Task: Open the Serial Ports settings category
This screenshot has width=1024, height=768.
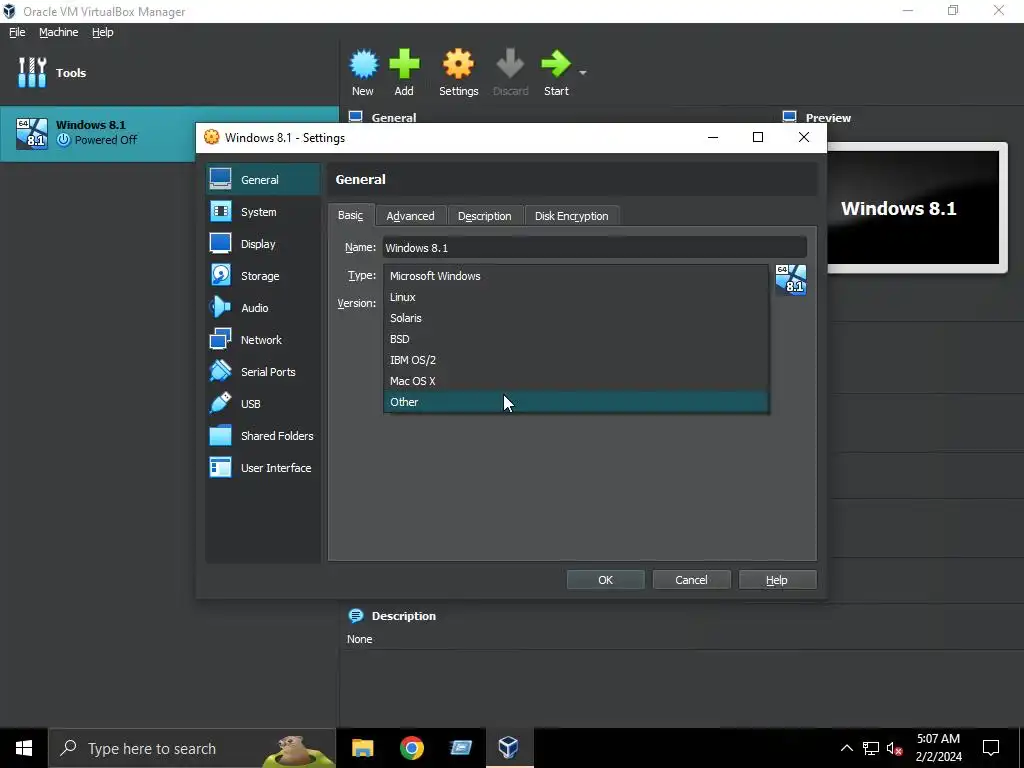Action: pyautogui.click(x=263, y=372)
